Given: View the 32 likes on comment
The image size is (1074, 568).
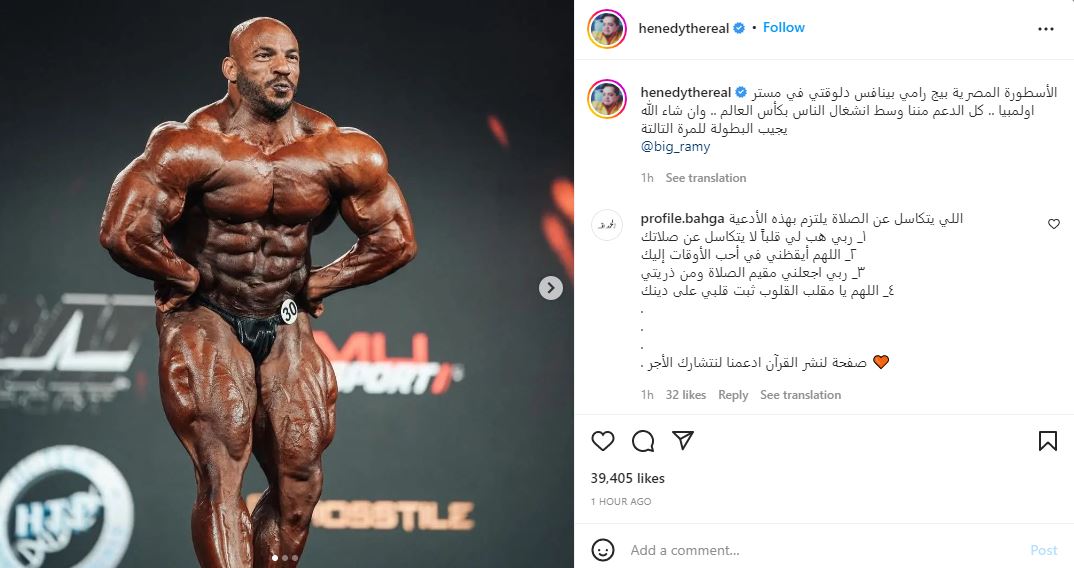Looking at the screenshot, I should pyautogui.click(x=686, y=395).
